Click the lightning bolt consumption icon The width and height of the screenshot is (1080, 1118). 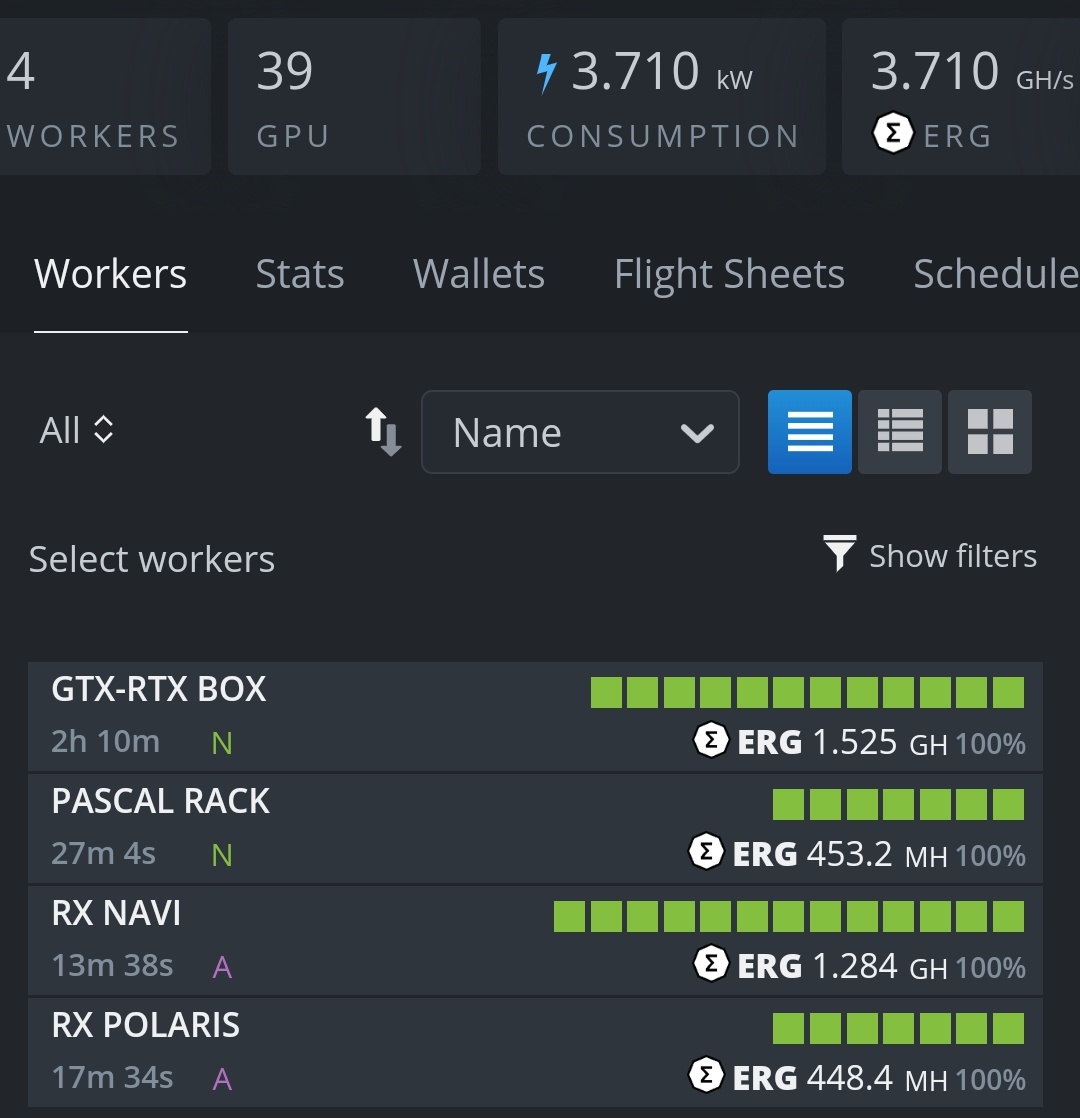point(546,74)
